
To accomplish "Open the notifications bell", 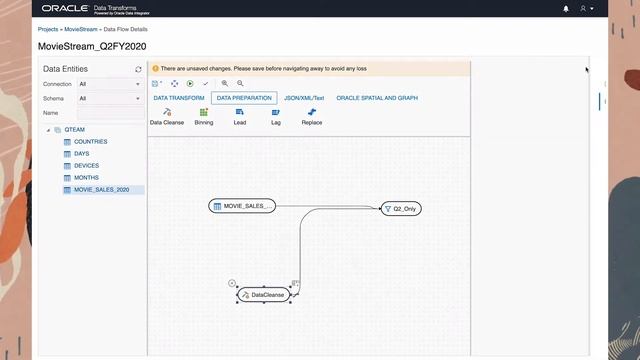I will (x=566, y=9).
